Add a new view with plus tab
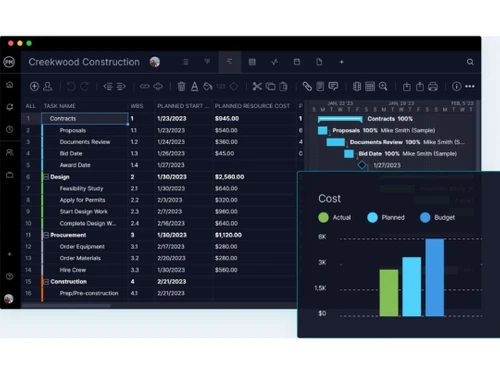 (341, 62)
